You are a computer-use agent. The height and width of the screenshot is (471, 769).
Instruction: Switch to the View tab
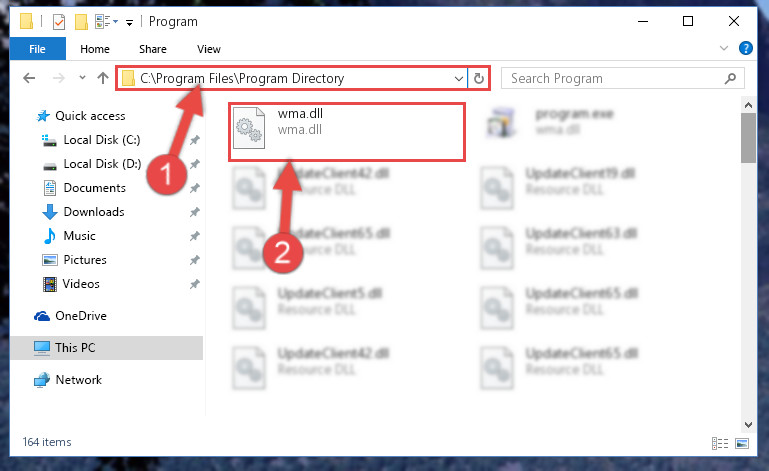point(208,49)
